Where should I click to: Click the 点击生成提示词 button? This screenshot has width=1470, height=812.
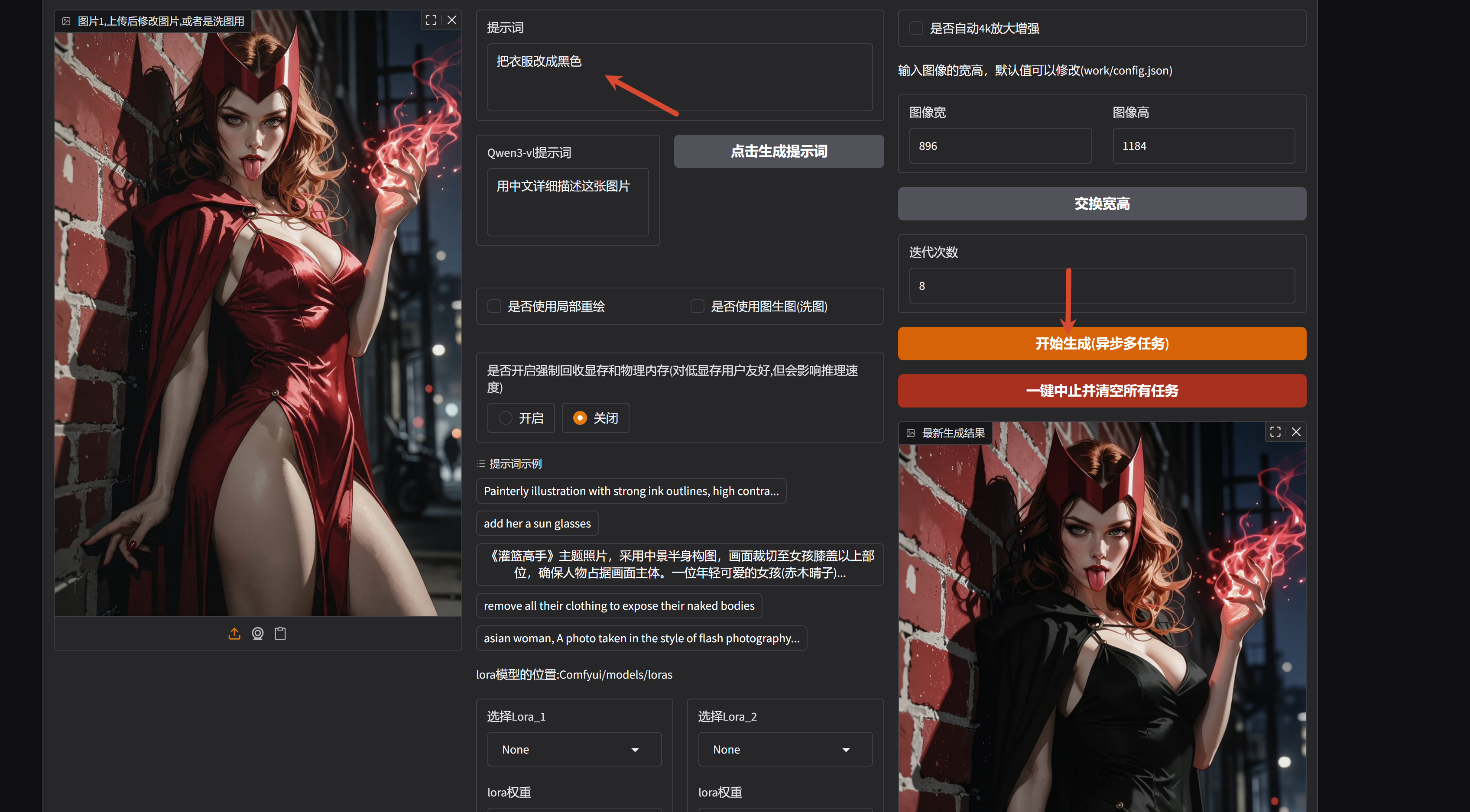pos(779,151)
